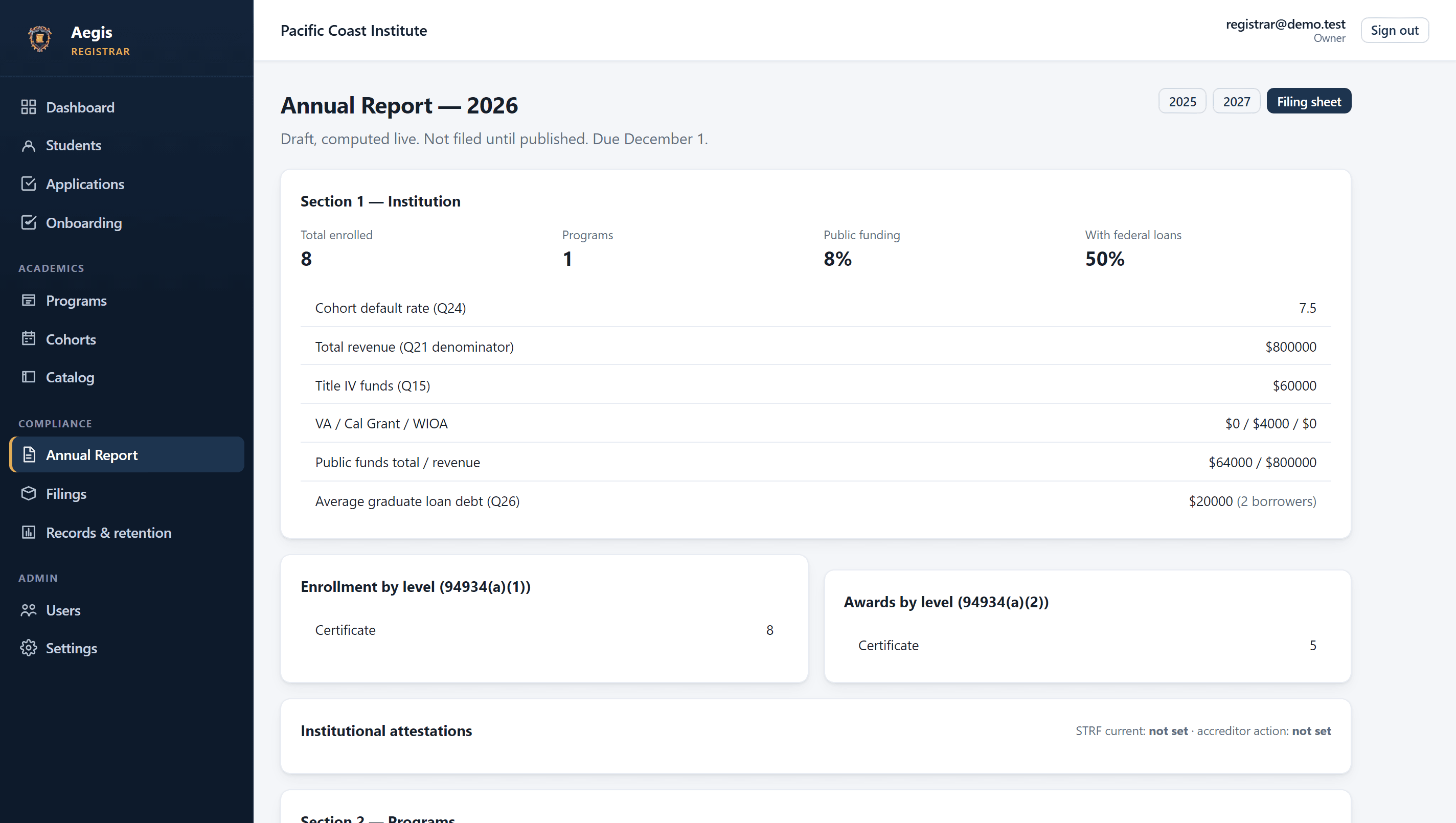This screenshot has height=823, width=1456.
Task: Switch to the 2025 report year
Action: pos(1182,101)
